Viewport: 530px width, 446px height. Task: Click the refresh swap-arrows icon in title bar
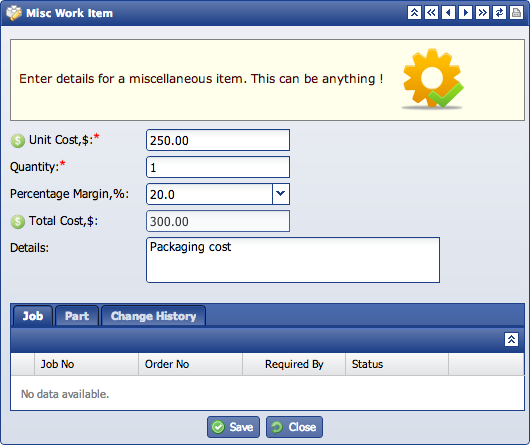tap(499, 13)
